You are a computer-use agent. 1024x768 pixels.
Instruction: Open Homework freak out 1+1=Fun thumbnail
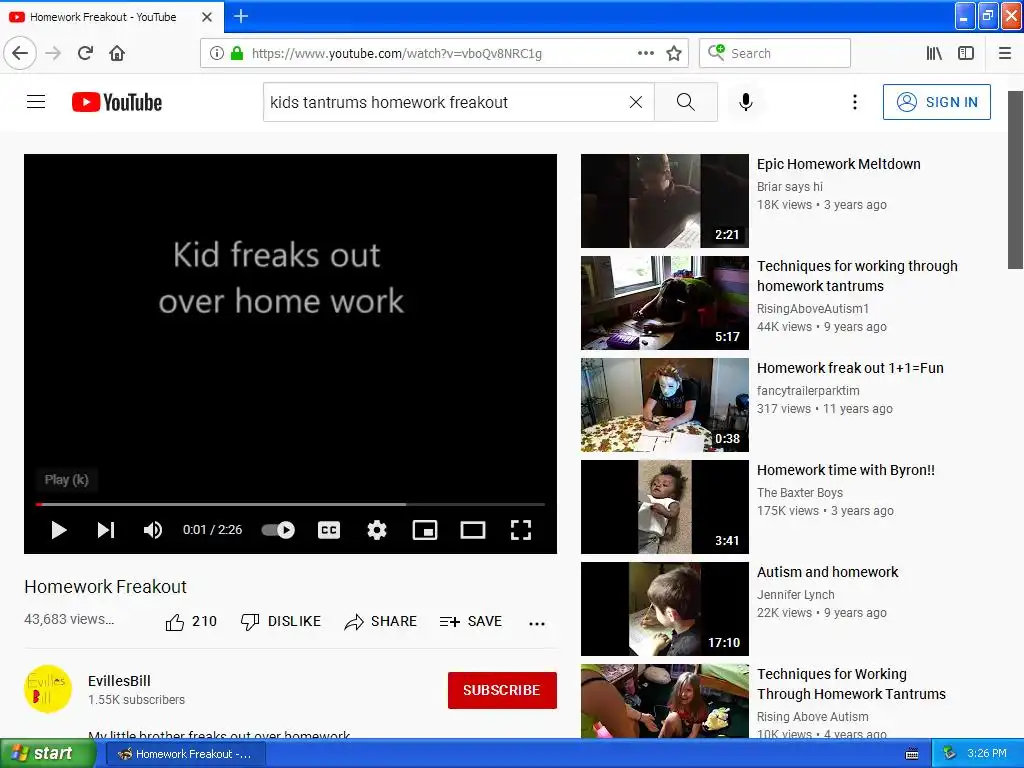point(665,405)
